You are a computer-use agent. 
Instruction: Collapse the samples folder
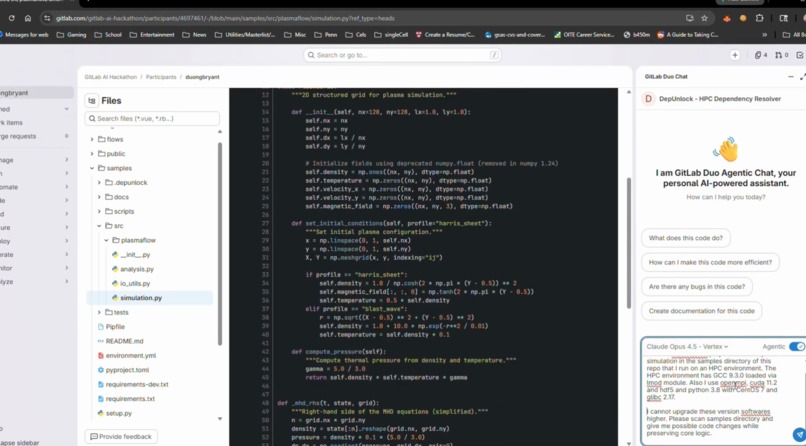[92, 168]
